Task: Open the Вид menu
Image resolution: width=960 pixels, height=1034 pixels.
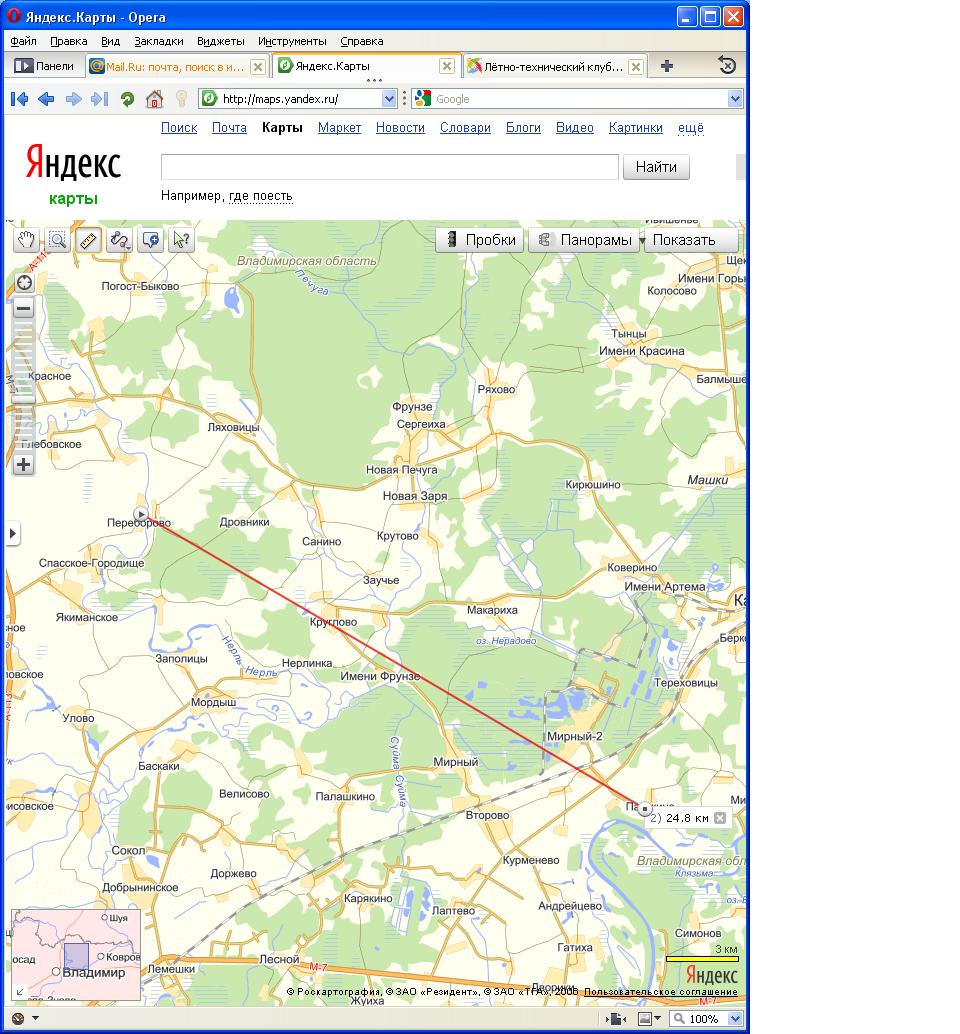Action: [110, 41]
